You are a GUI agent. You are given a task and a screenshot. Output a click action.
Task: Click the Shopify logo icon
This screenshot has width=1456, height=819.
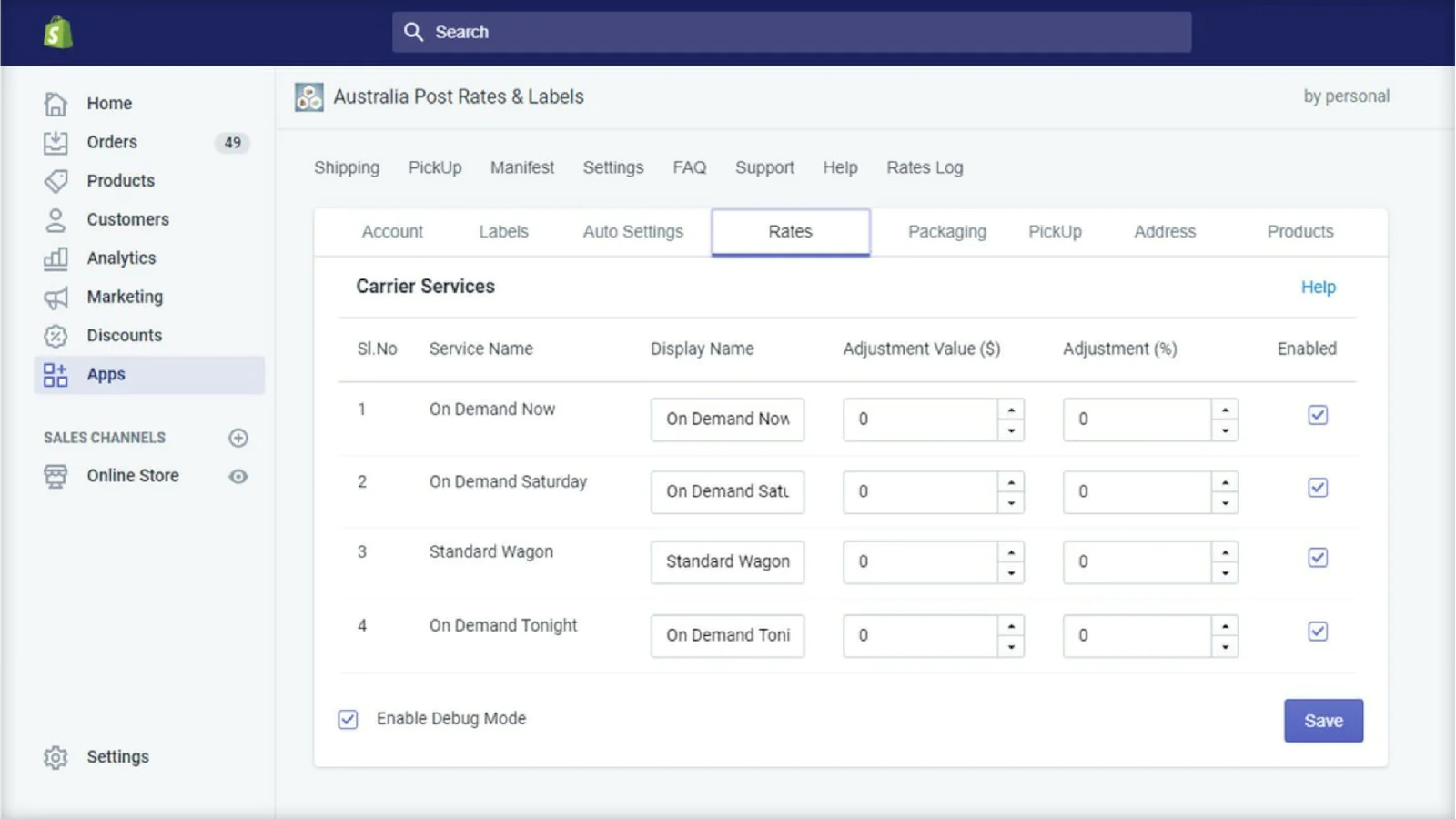tap(57, 33)
